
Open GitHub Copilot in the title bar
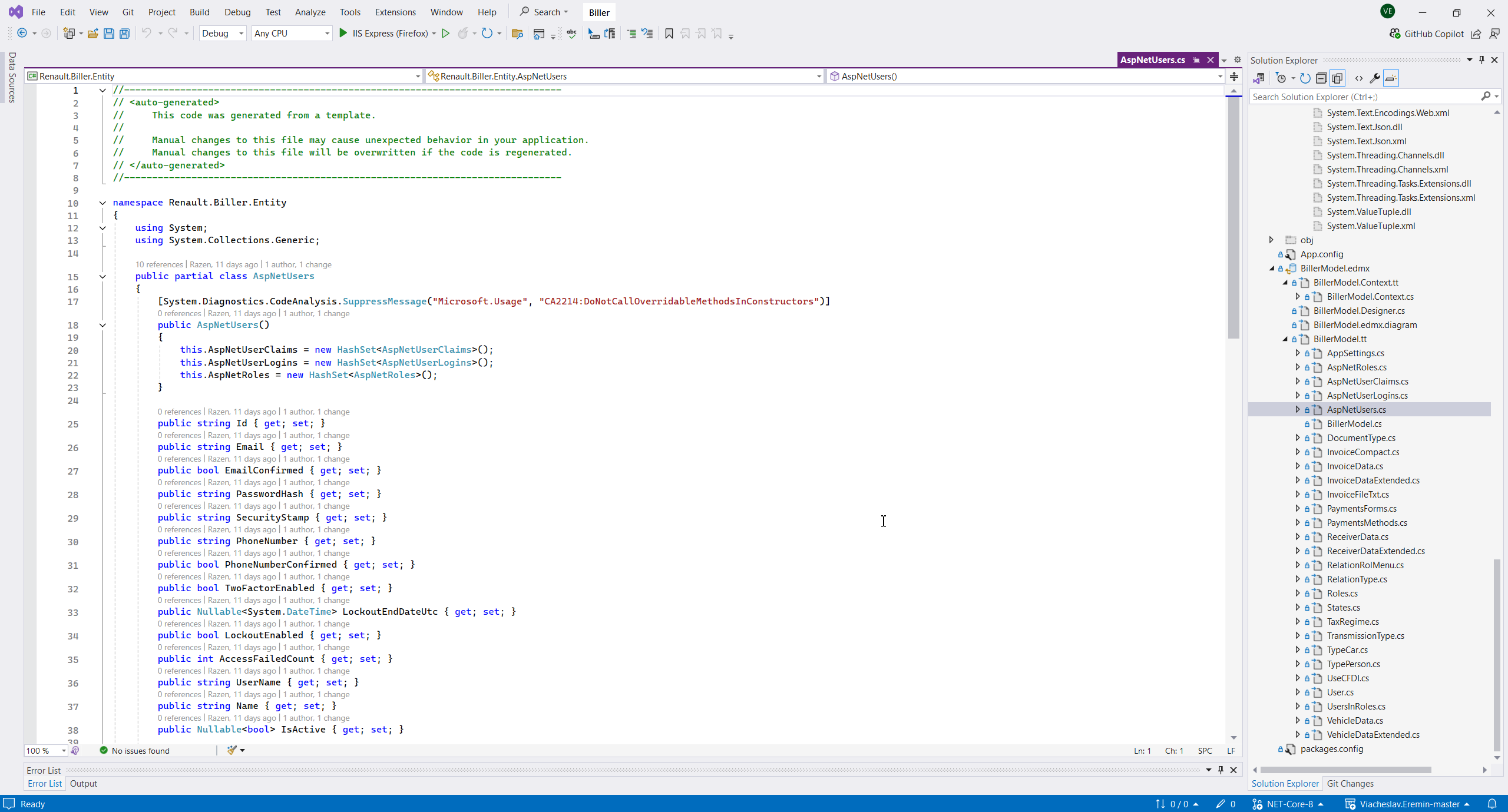coord(1427,34)
